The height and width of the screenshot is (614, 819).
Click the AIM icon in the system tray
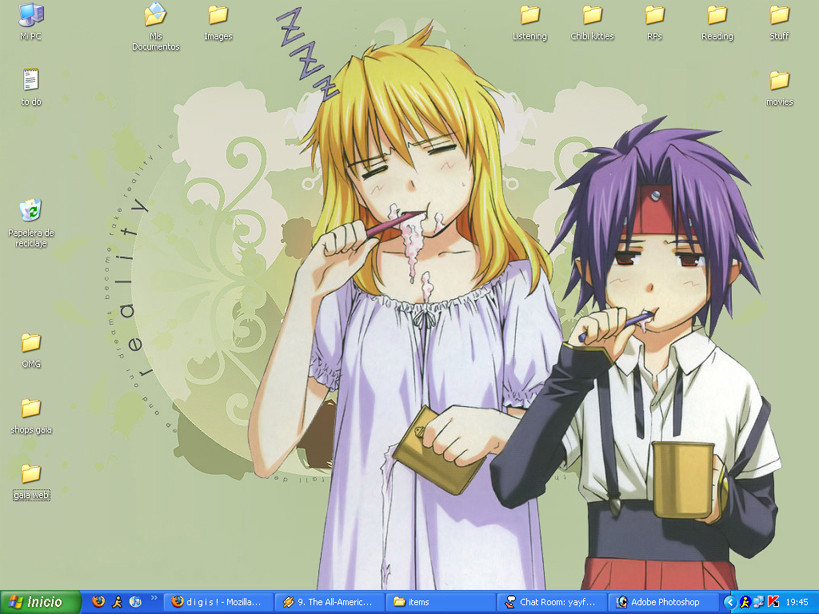click(745, 603)
